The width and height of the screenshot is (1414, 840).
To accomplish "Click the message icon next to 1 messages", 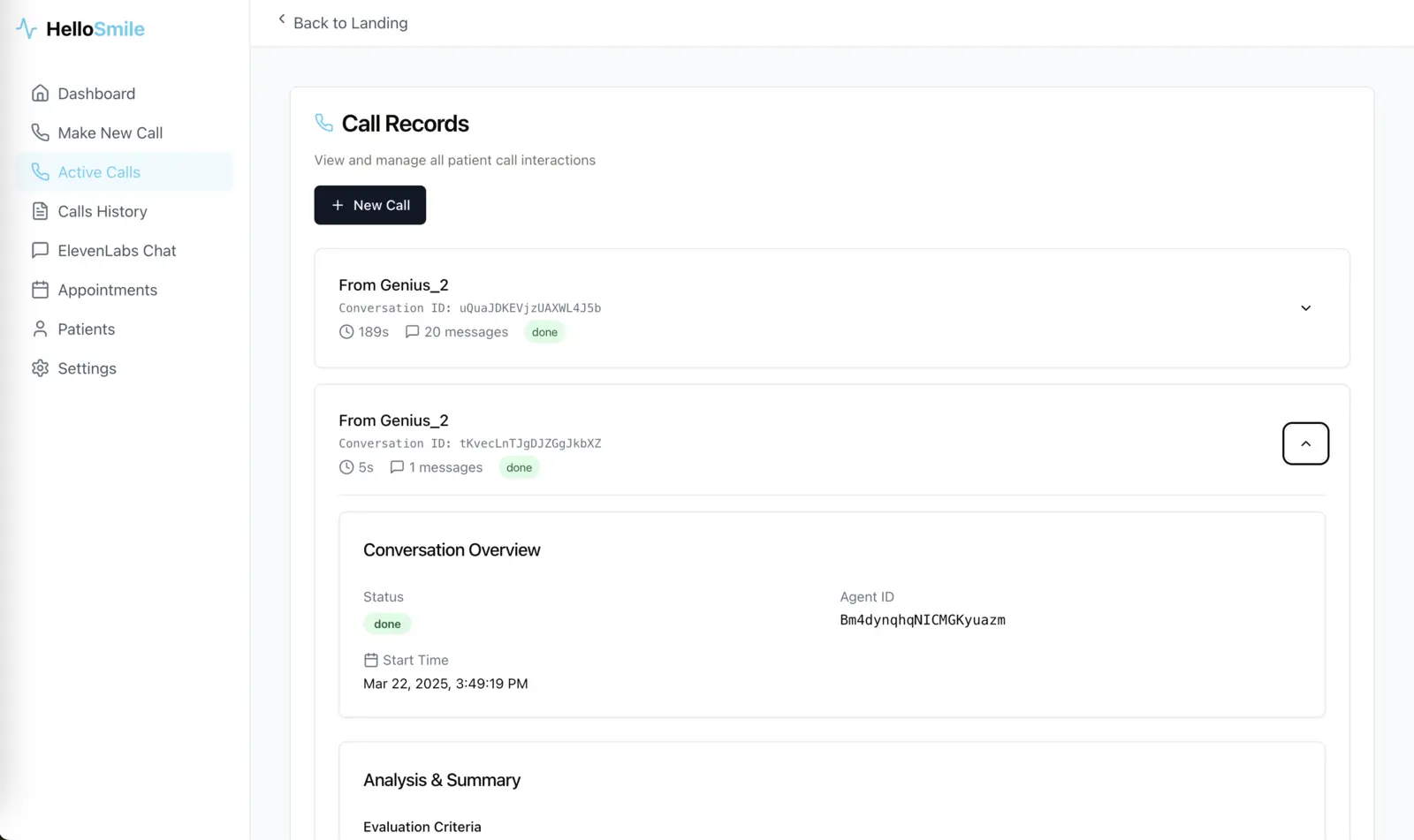I will coord(397,467).
